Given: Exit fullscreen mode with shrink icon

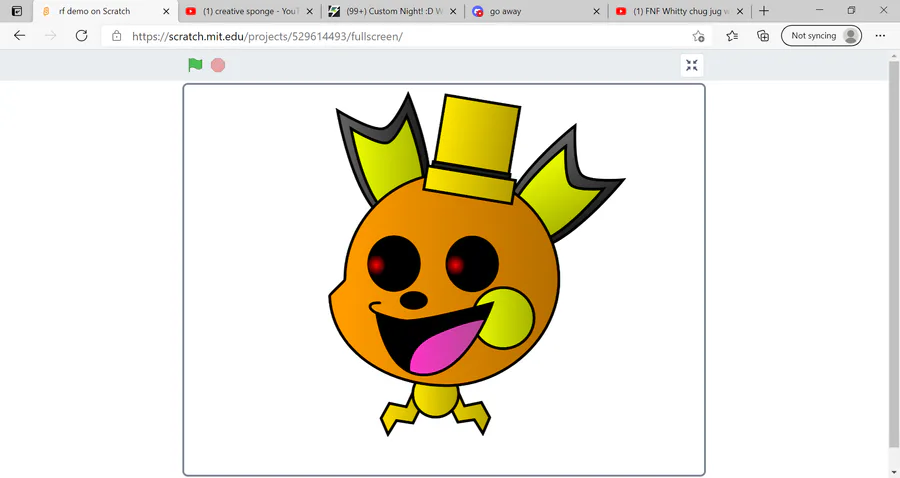Looking at the screenshot, I should click(x=692, y=65).
